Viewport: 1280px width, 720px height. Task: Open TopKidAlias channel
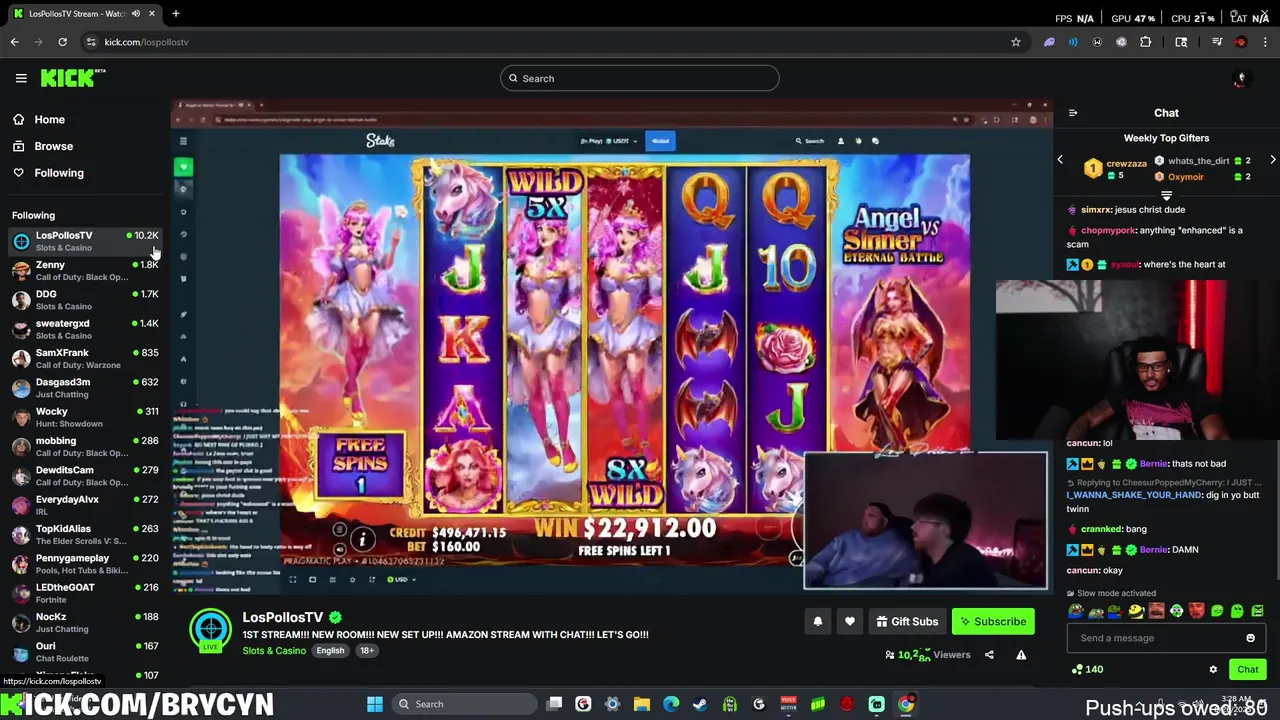point(84,534)
